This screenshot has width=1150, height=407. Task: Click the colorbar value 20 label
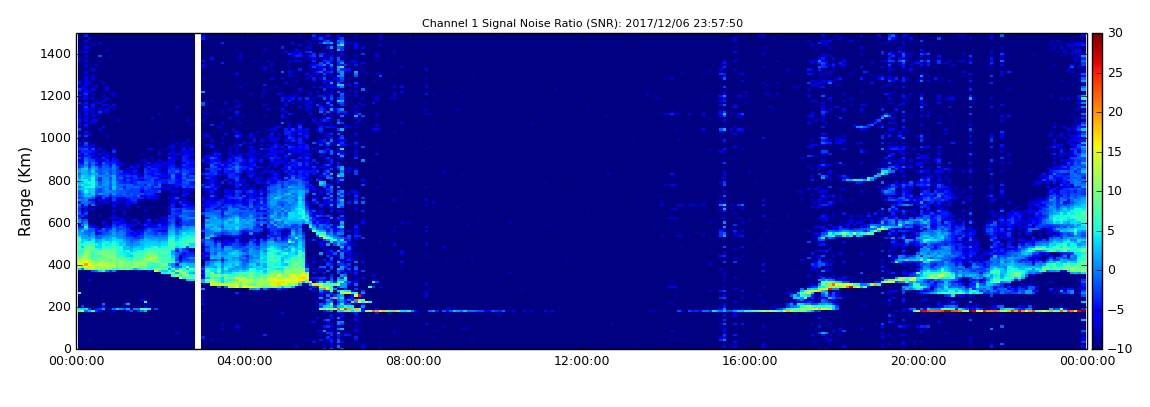1116,112
